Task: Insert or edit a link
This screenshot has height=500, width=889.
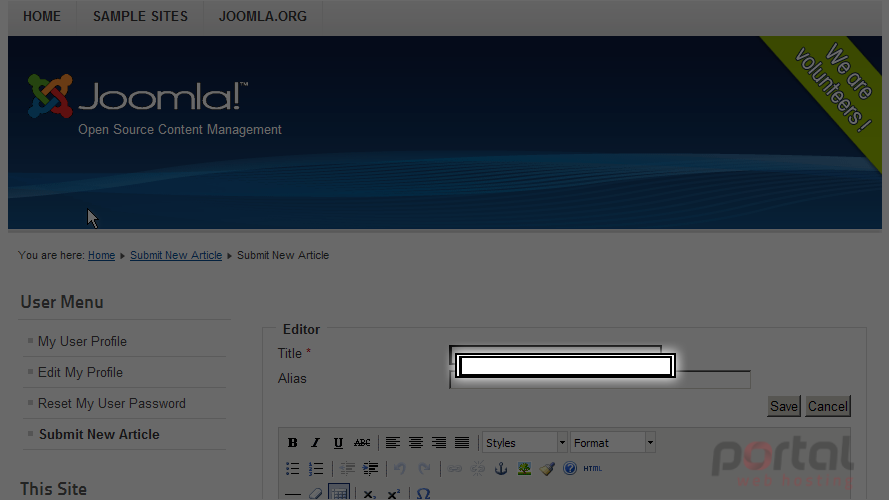Action: 454,468
